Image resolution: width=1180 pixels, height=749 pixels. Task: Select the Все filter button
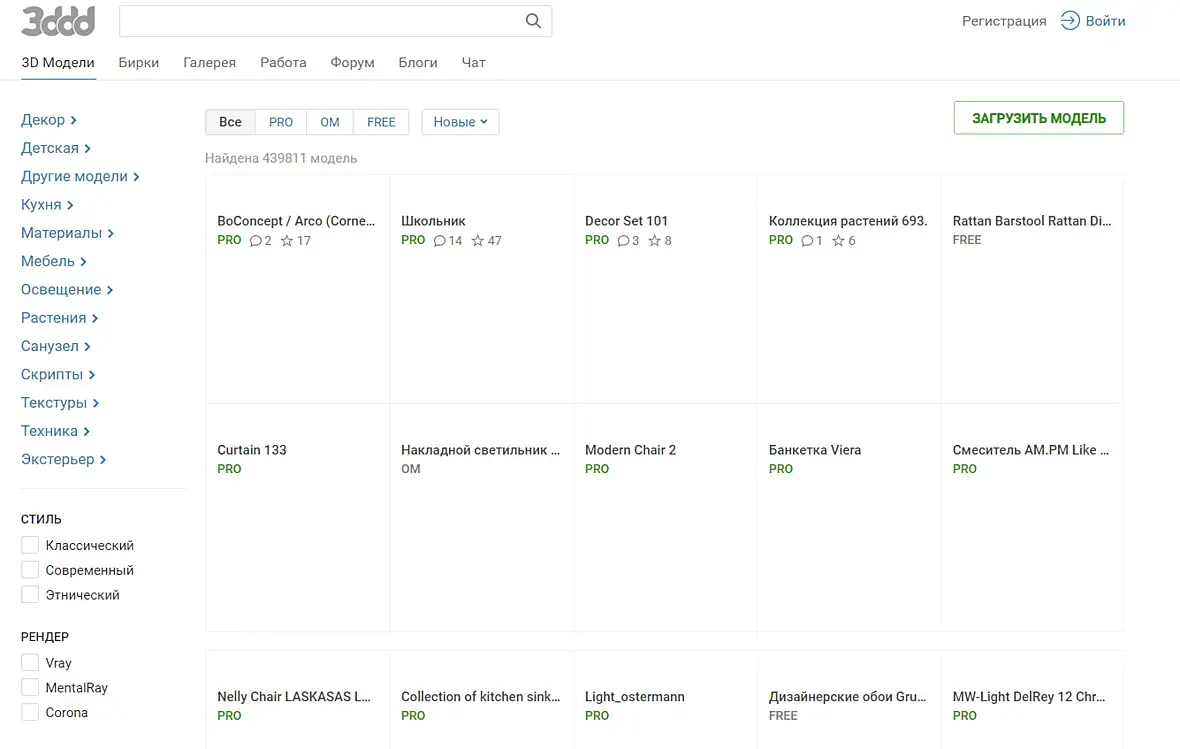230,122
